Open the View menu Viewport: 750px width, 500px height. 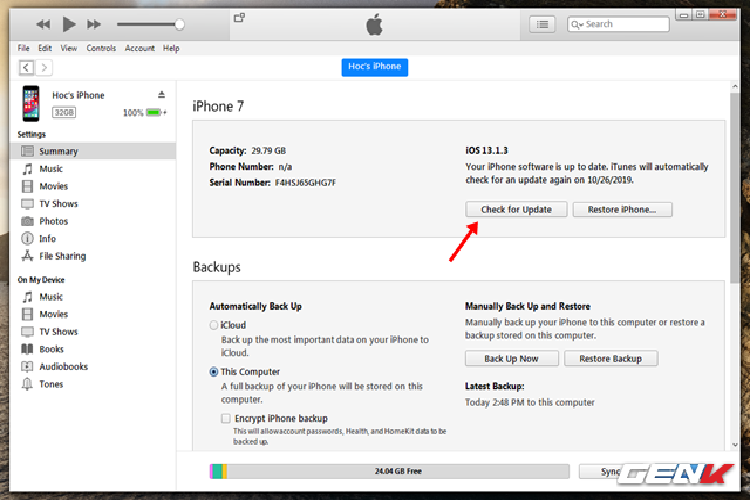tap(68, 48)
